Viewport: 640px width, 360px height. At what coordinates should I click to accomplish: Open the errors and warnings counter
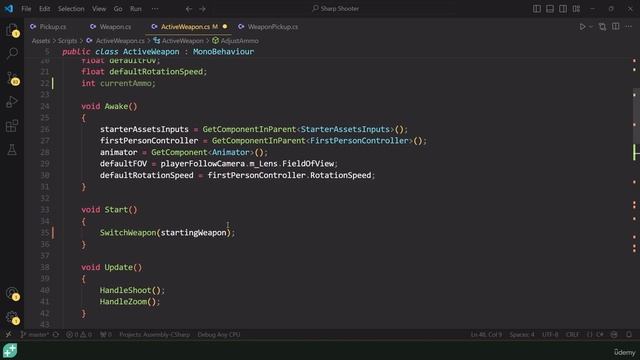tap(79, 335)
